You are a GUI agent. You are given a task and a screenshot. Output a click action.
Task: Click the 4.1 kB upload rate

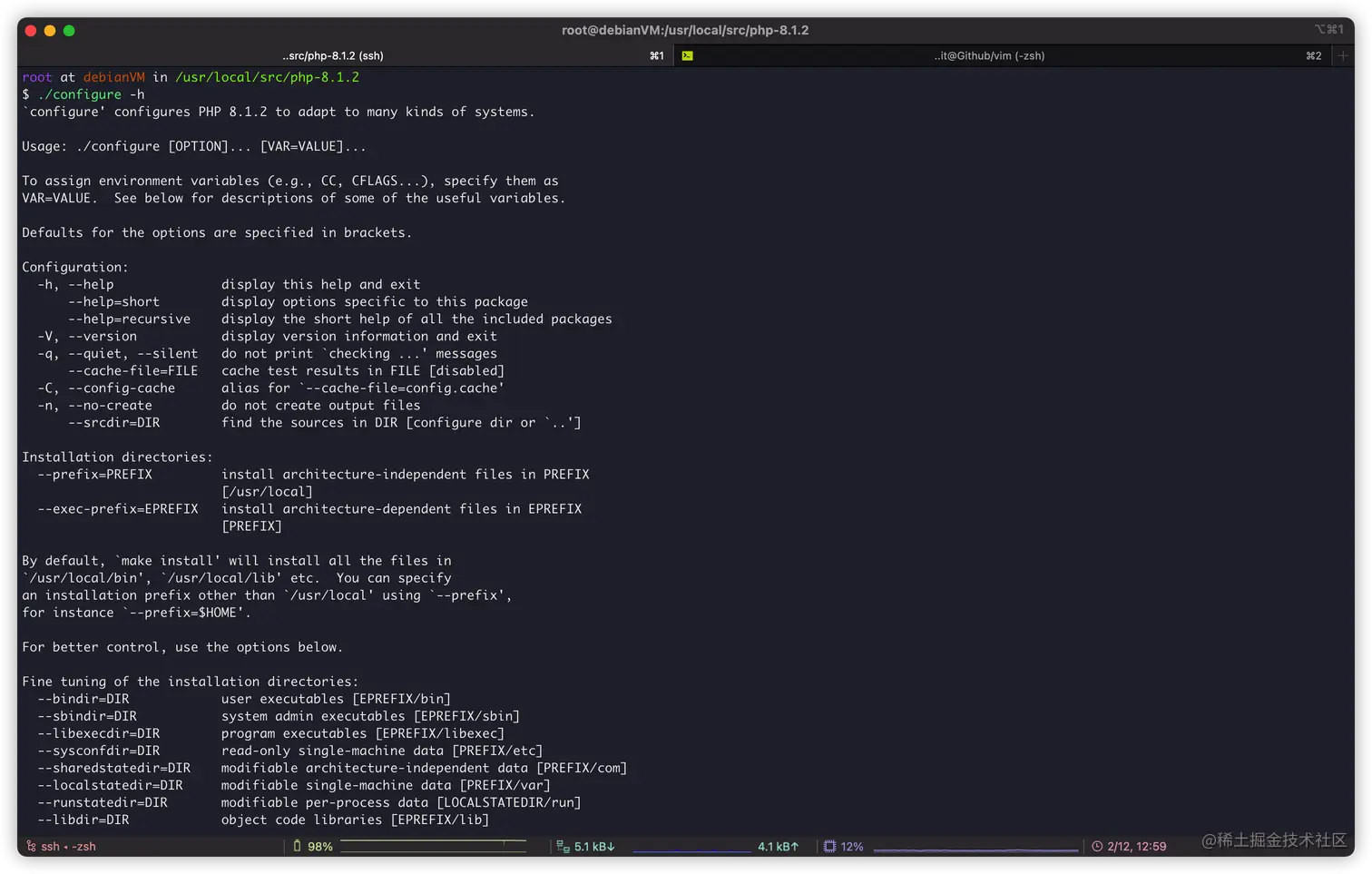779,846
